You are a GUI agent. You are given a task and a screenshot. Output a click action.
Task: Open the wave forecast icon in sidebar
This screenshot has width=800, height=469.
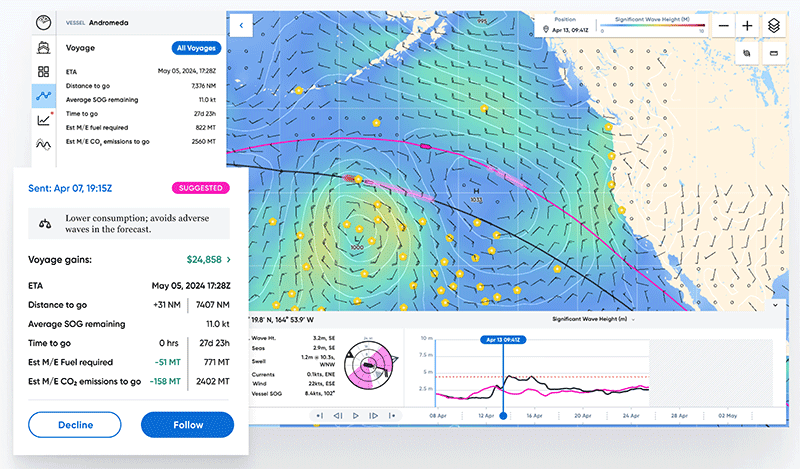pyautogui.click(x=43, y=144)
